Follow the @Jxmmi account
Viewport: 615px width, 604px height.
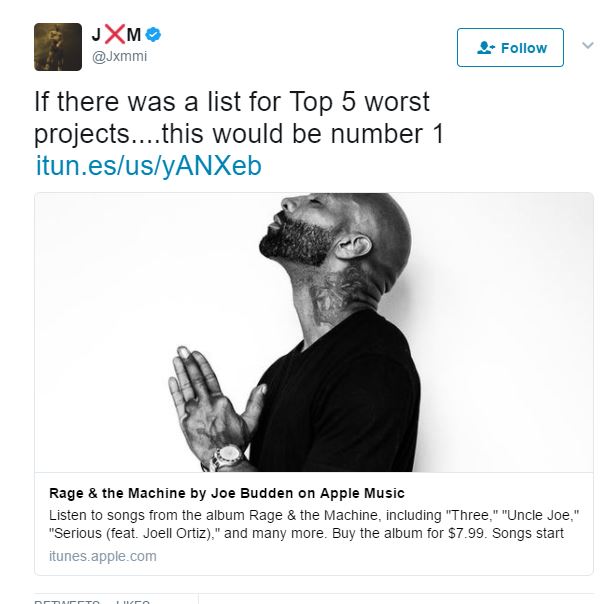tap(510, 47)
